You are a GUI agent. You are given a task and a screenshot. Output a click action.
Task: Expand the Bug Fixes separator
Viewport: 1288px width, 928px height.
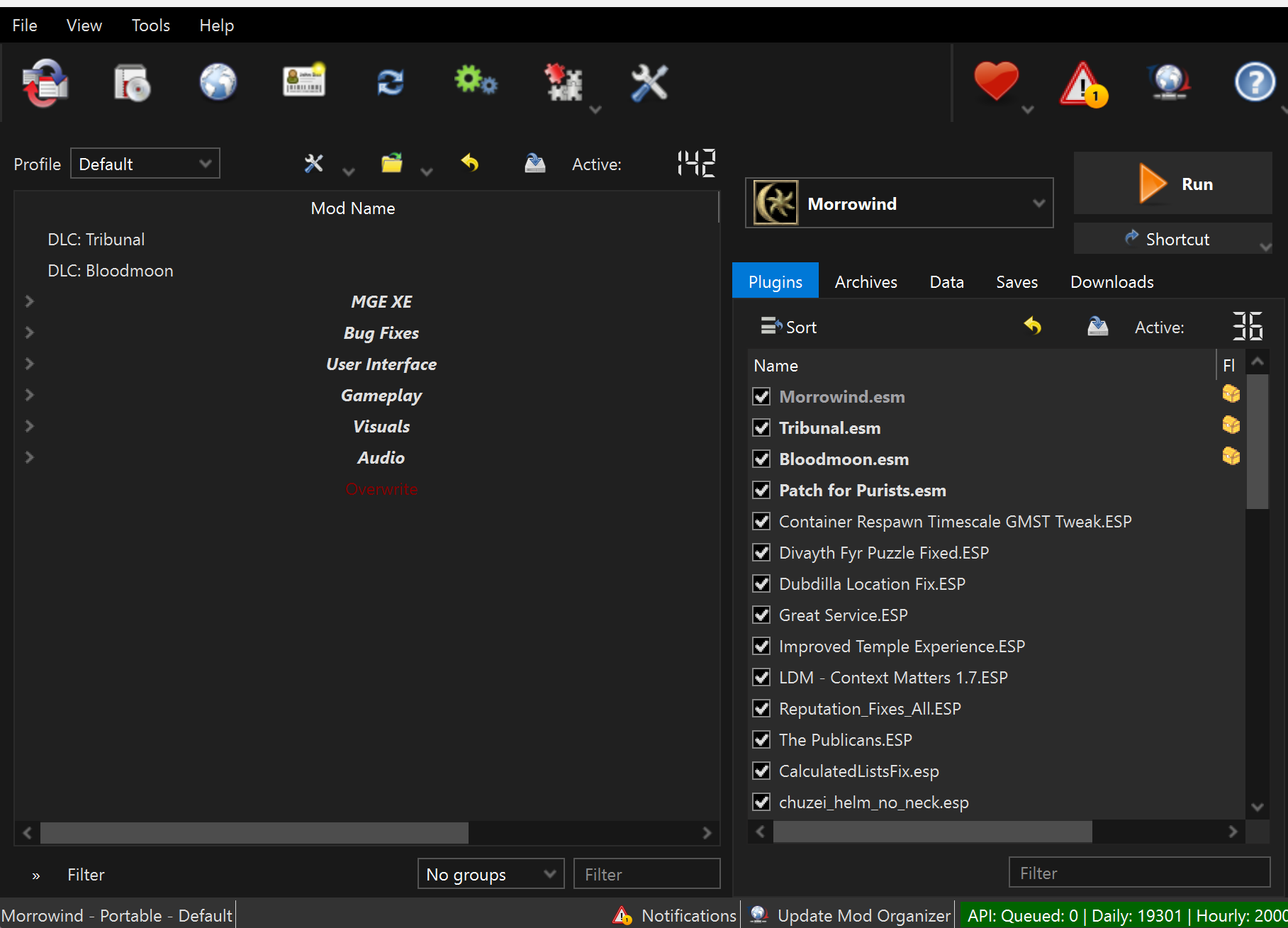(x=29, y=332)
